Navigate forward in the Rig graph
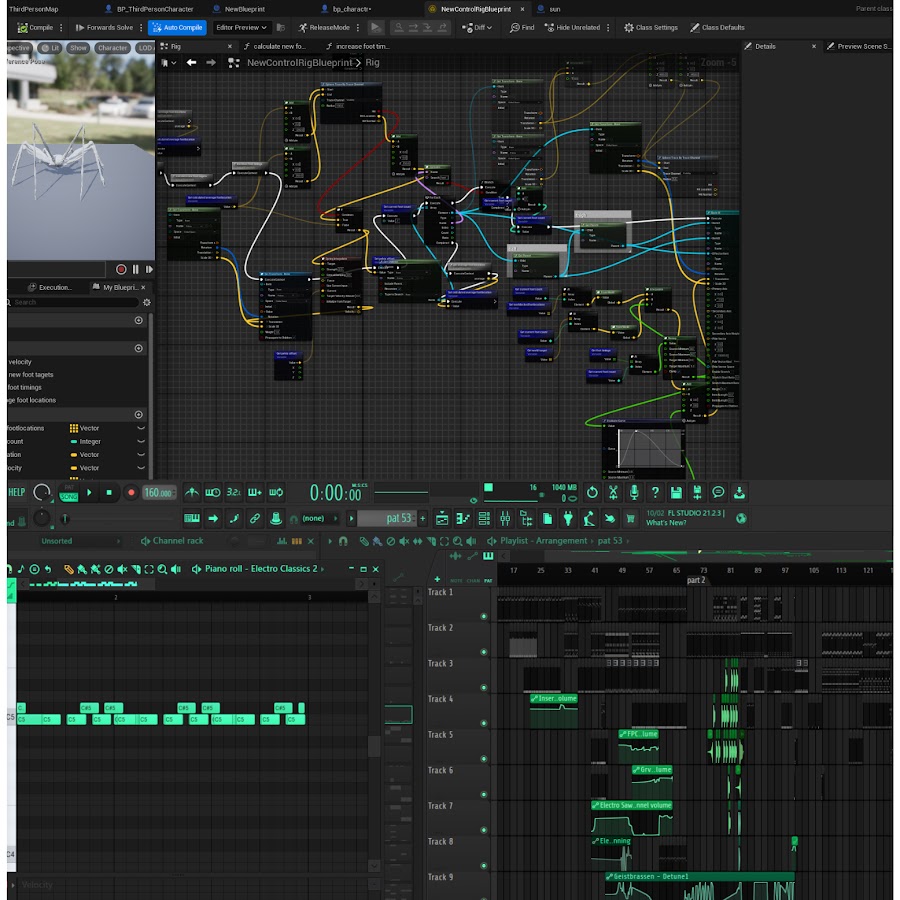 pyautogui.click(x=211, y=63)
